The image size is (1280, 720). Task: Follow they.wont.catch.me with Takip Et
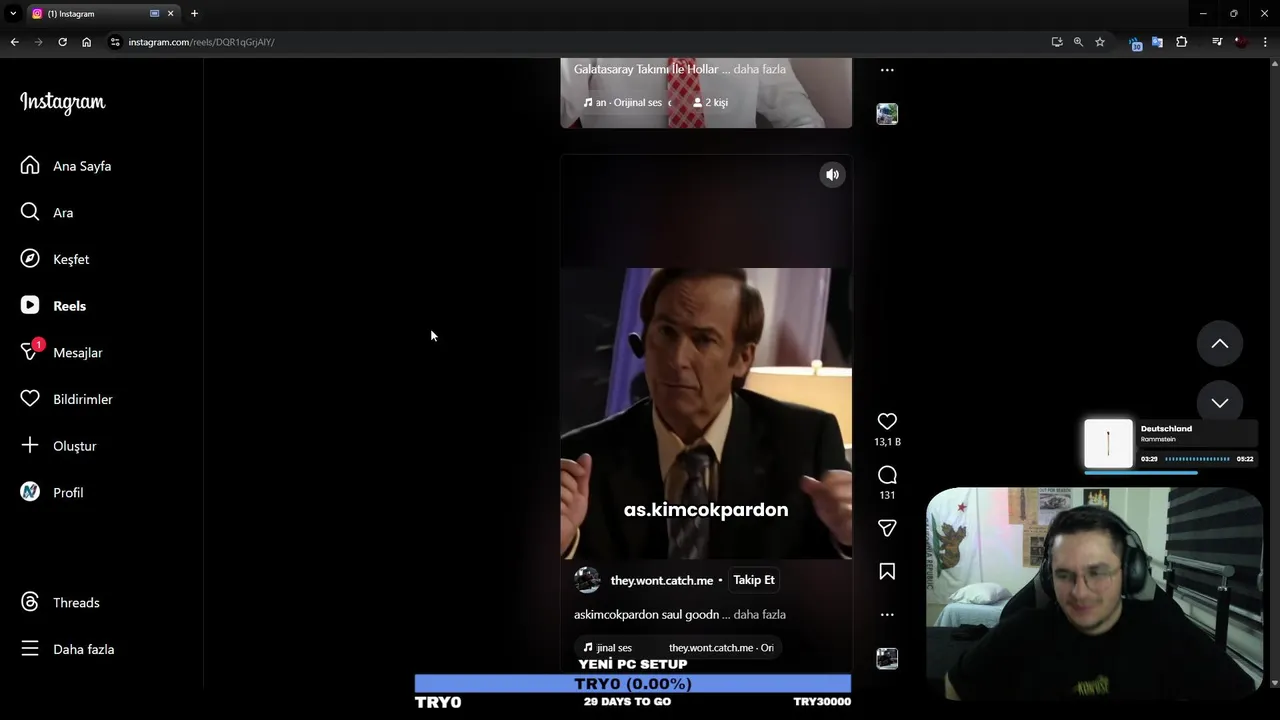(754, 580)
